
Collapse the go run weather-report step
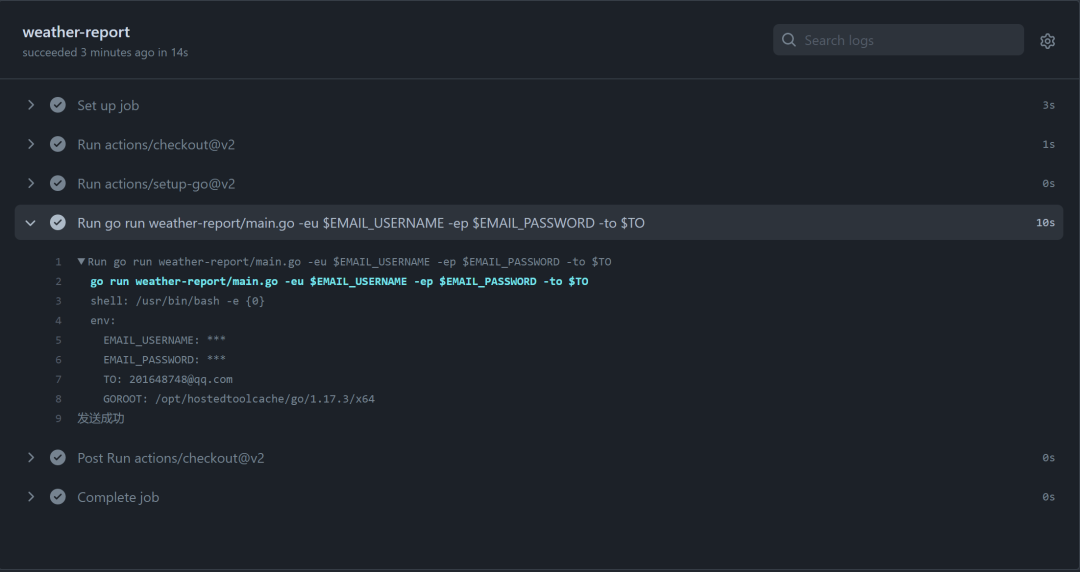tap(31, 223)
